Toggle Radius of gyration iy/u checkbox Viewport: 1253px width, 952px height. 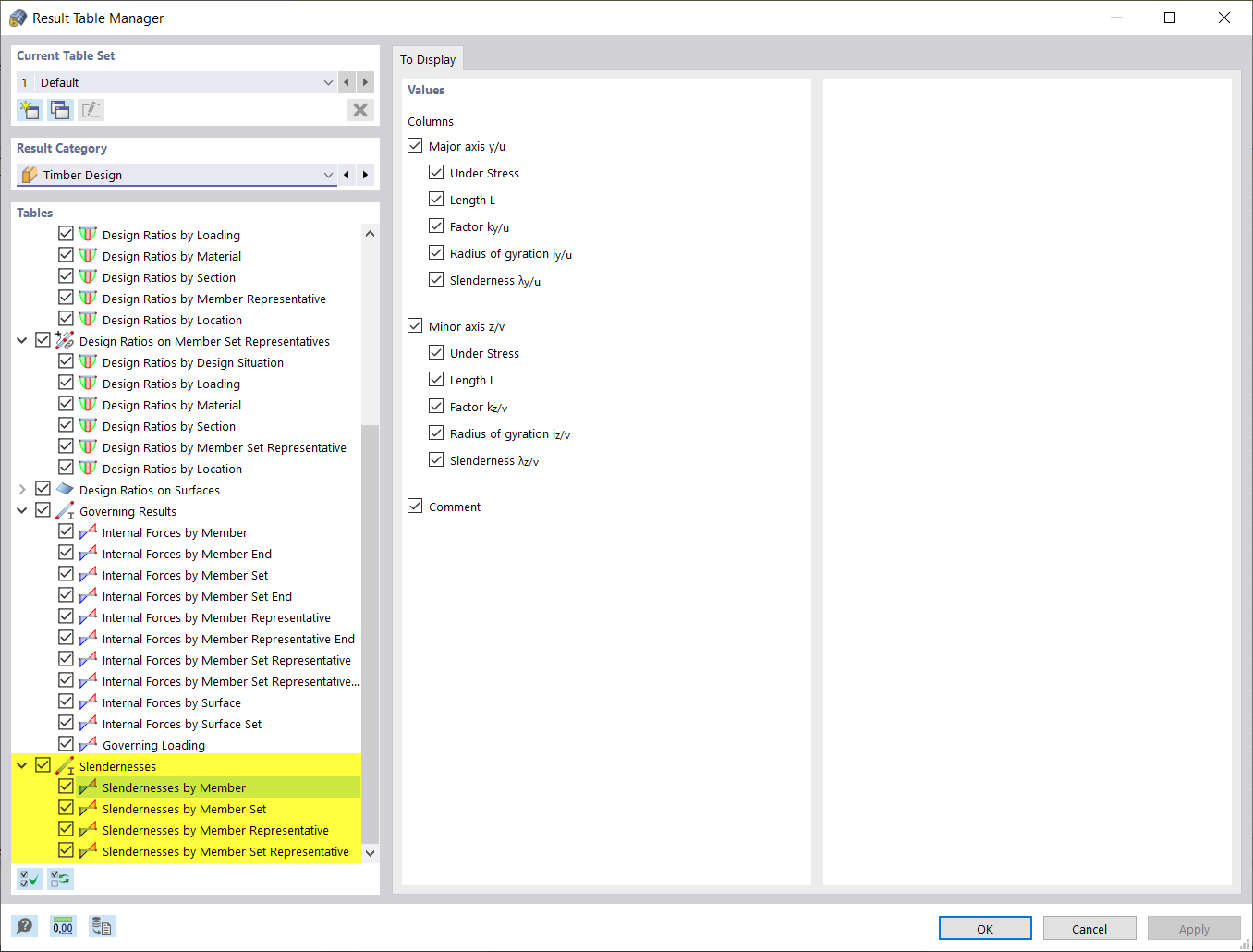pyautogui.click(x=436, y=252)
